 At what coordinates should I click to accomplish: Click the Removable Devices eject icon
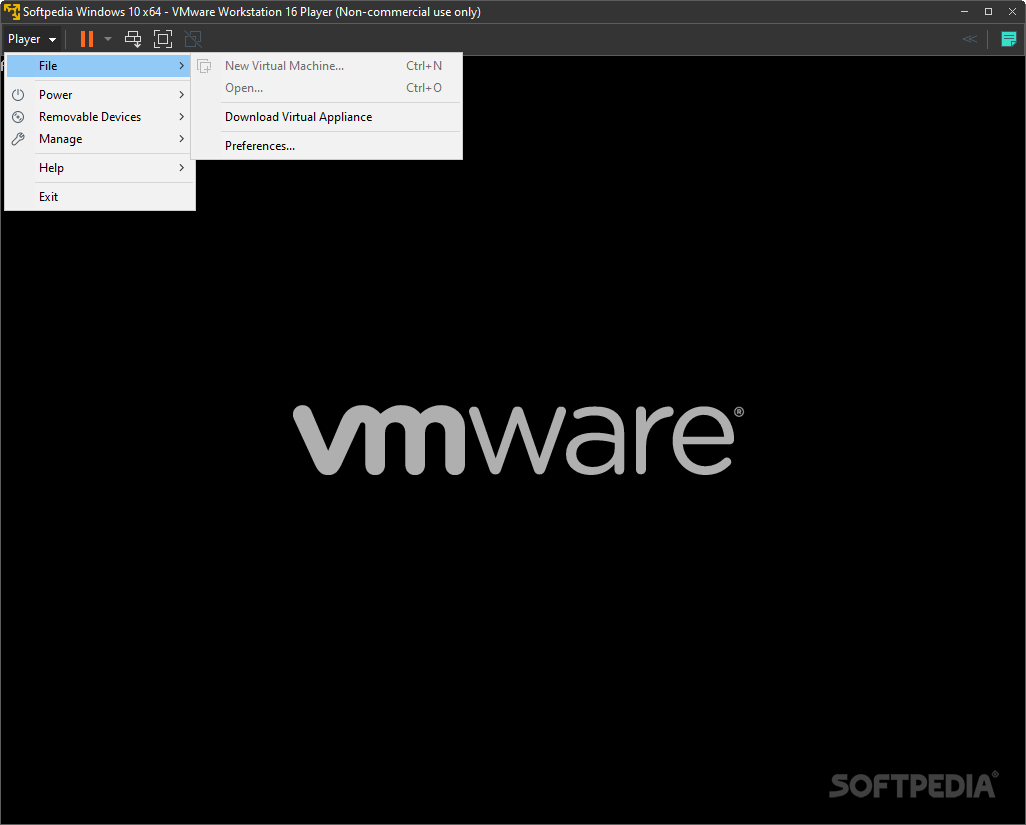[x=18, y=116]
